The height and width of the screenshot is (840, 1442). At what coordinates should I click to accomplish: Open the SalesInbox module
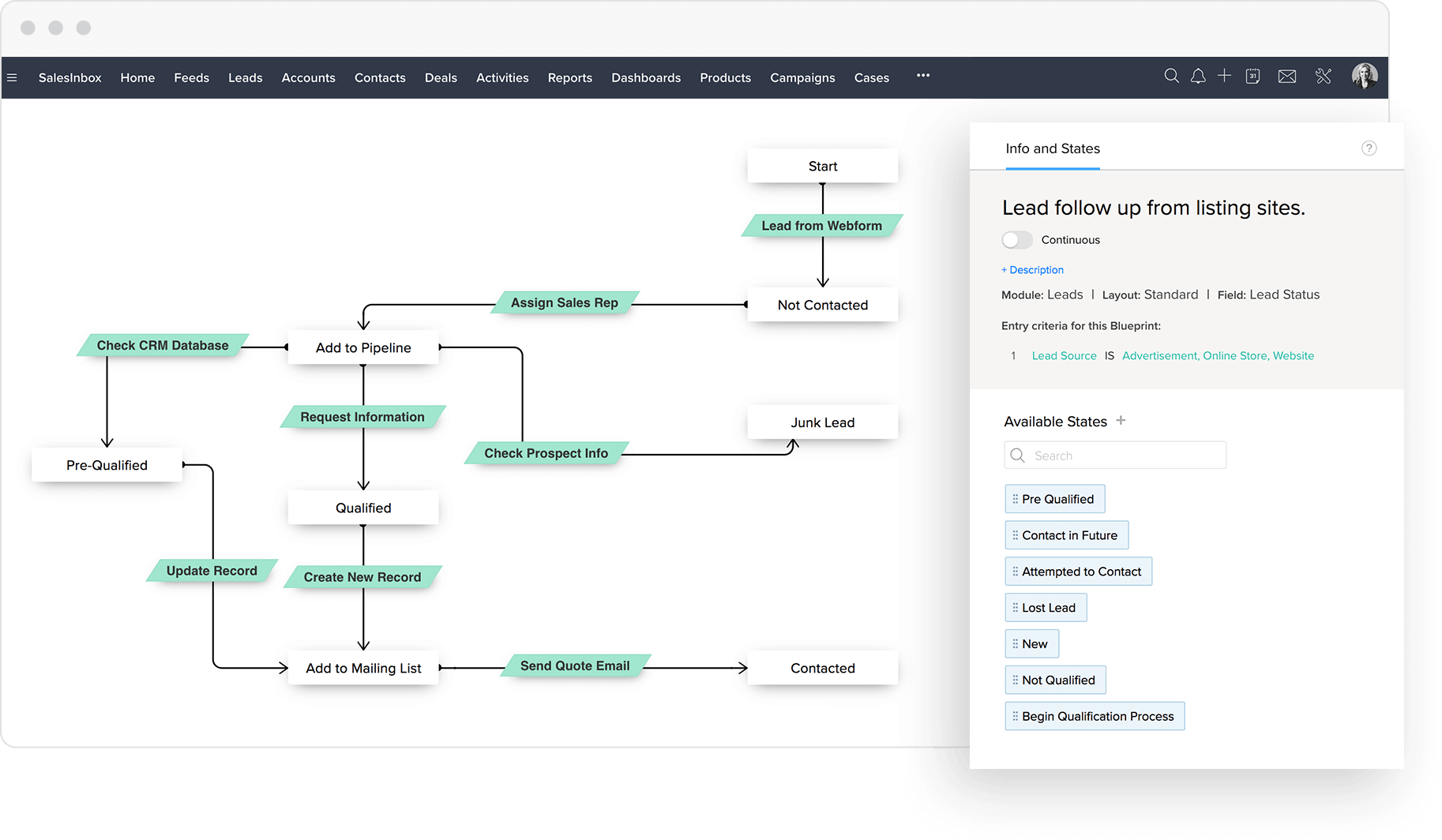click(x=70, y=77)
